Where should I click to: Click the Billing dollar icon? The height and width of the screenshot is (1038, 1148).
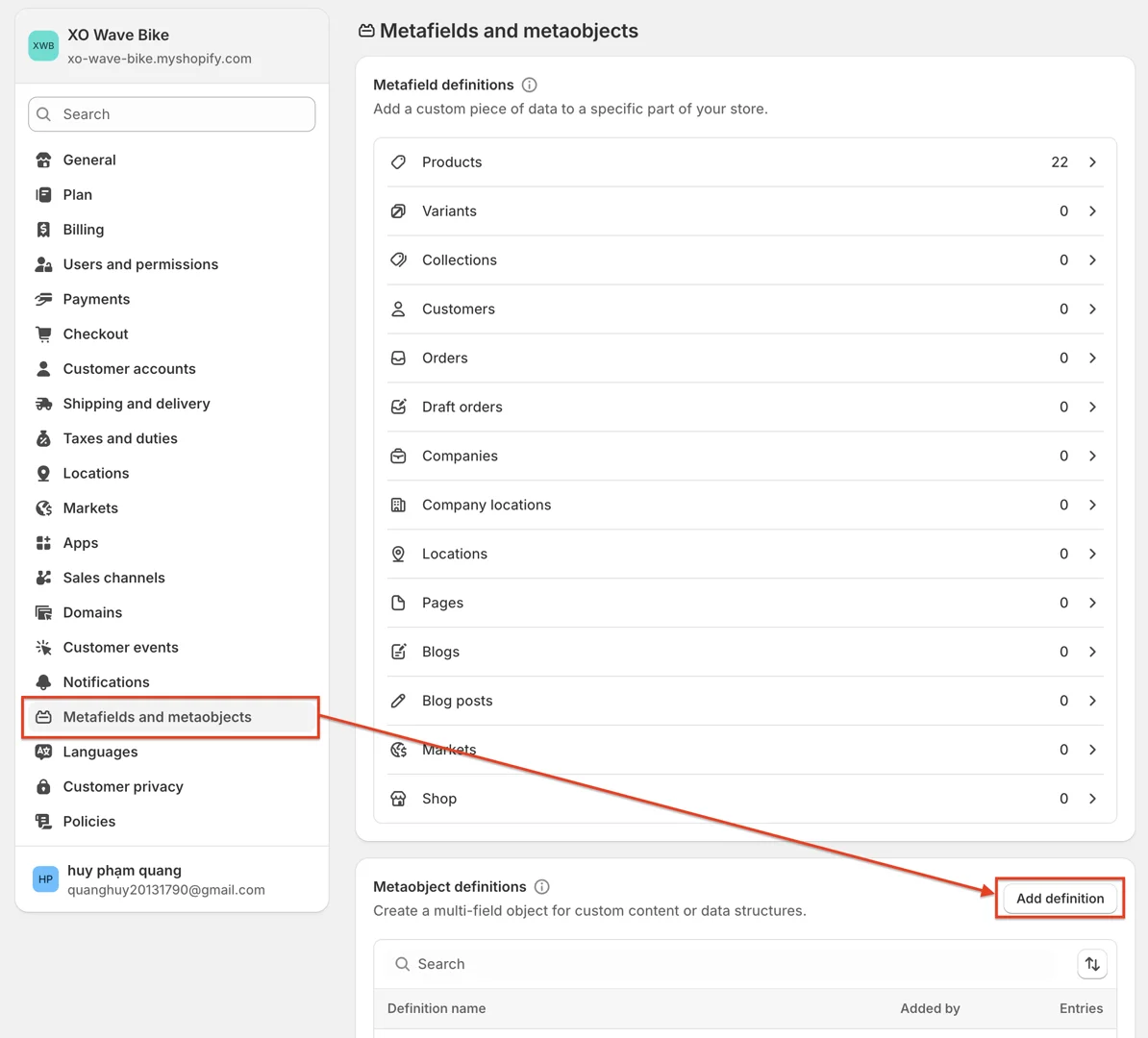(x=44, y=230)
